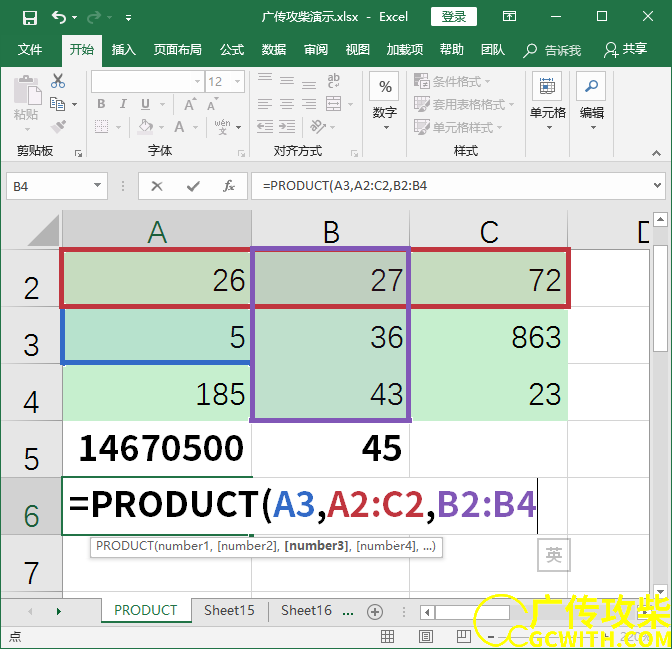
Task: Toggle Bold formatting
Action: click(x=101, y=104)
